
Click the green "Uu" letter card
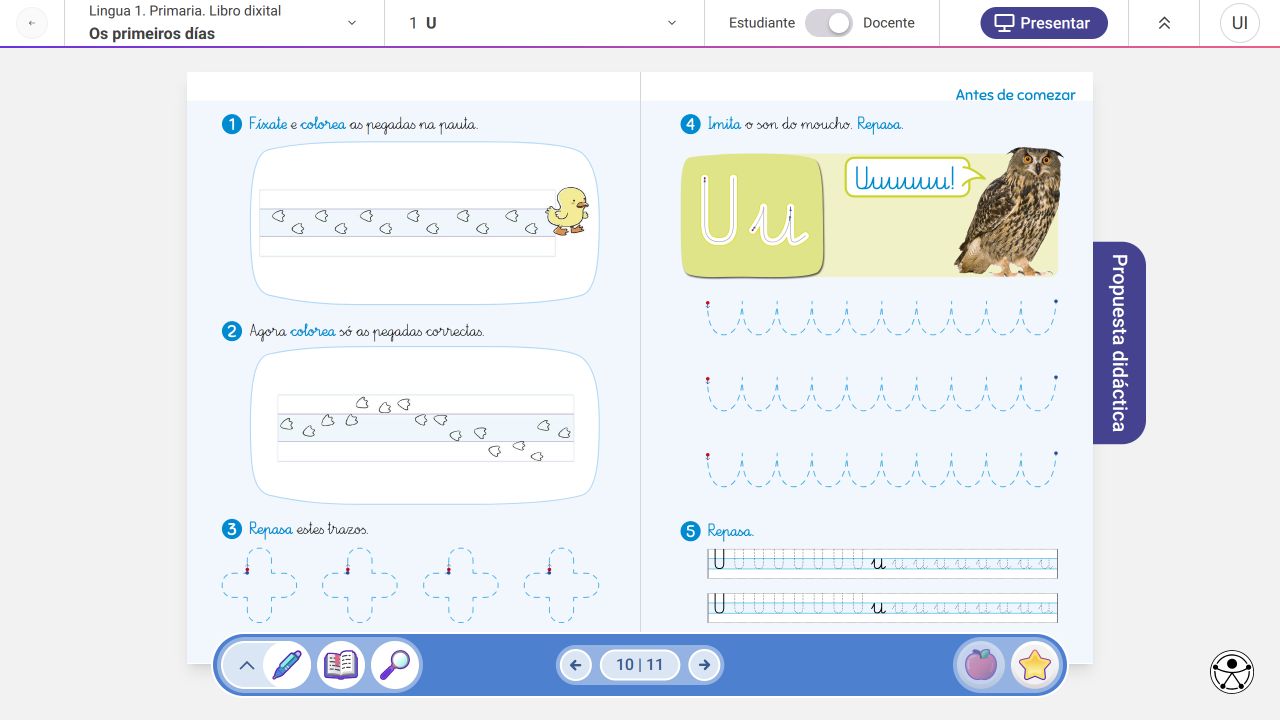pyautogui.click(x=752, y=216)
